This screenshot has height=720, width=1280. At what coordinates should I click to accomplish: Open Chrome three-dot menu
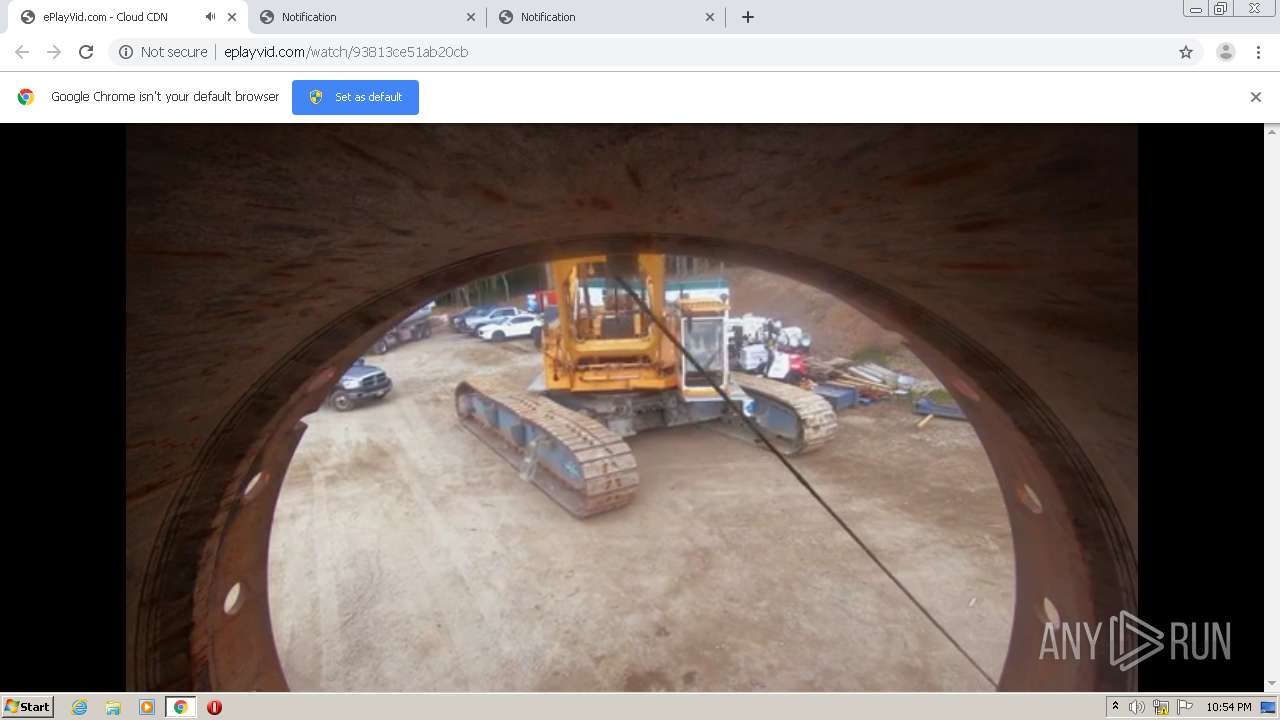click(1258, 52)
